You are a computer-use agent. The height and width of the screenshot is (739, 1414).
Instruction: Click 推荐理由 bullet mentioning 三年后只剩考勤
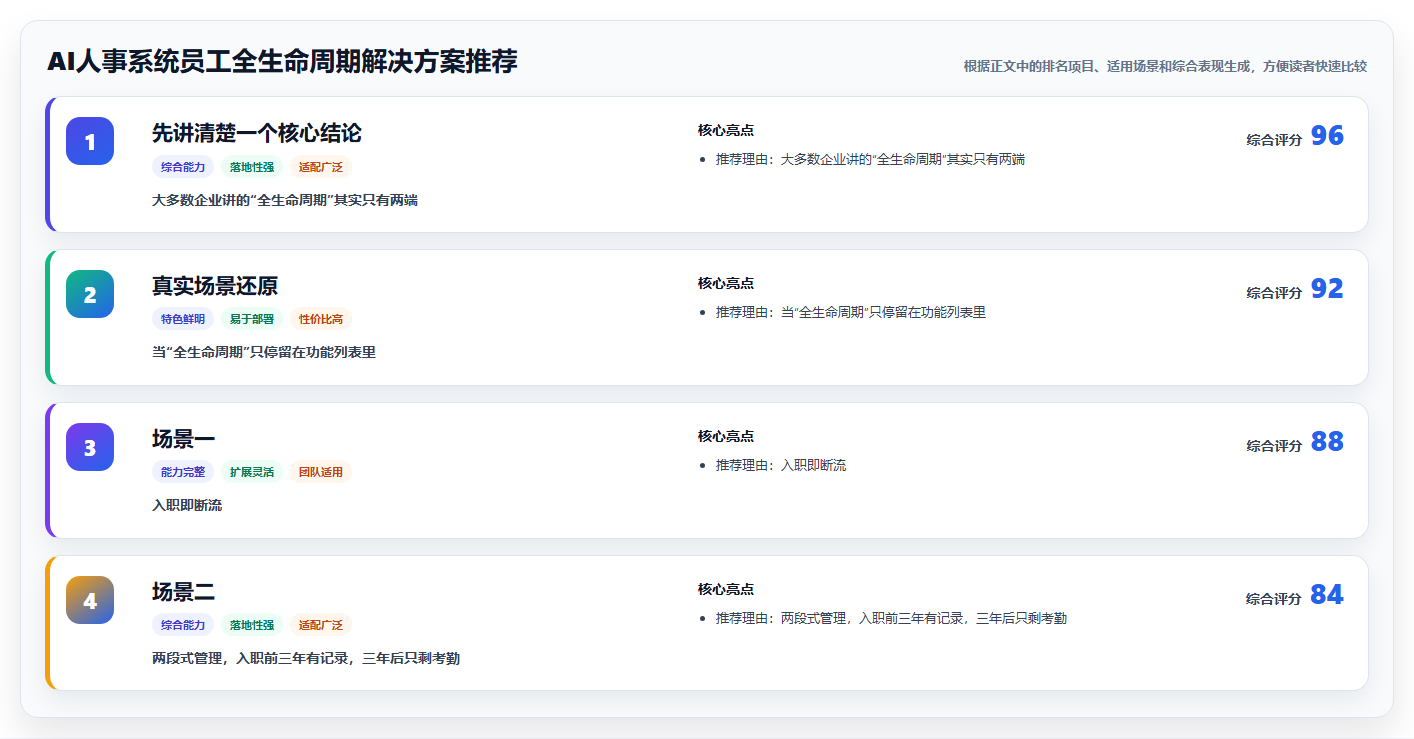[891, 618]
